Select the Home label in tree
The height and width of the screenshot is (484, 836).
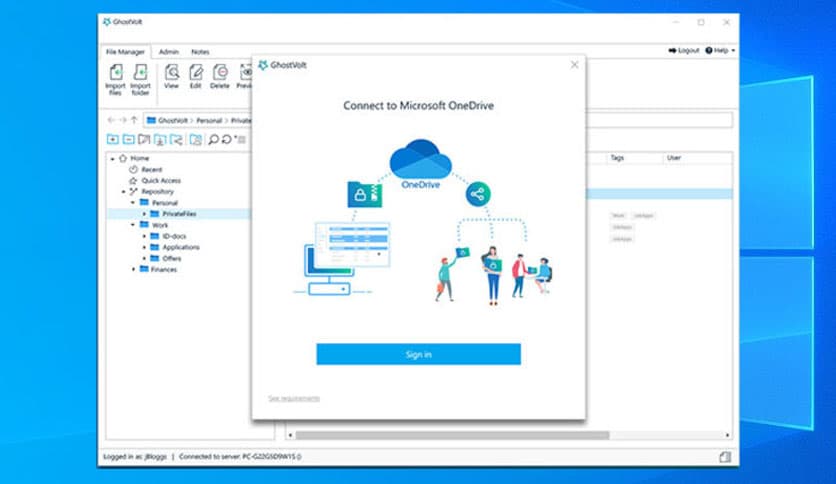click(140, 158)
